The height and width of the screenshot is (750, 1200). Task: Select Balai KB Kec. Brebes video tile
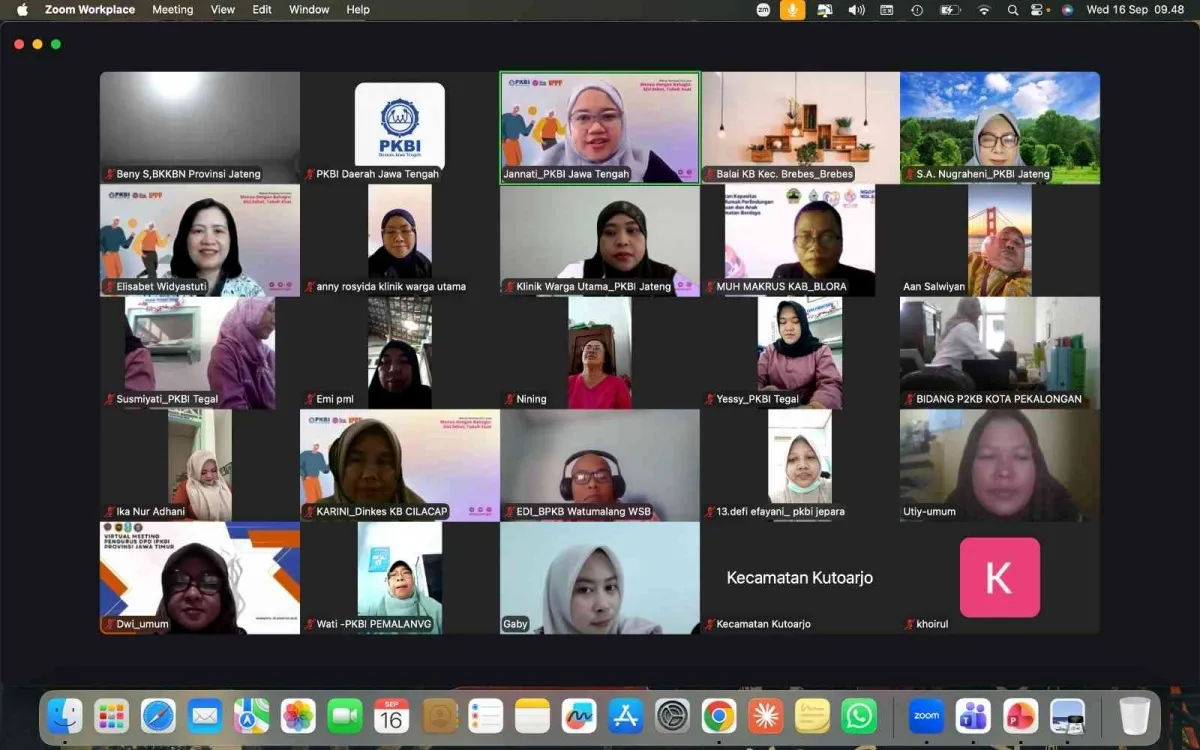pyautogui.click(x=800, y=127)
